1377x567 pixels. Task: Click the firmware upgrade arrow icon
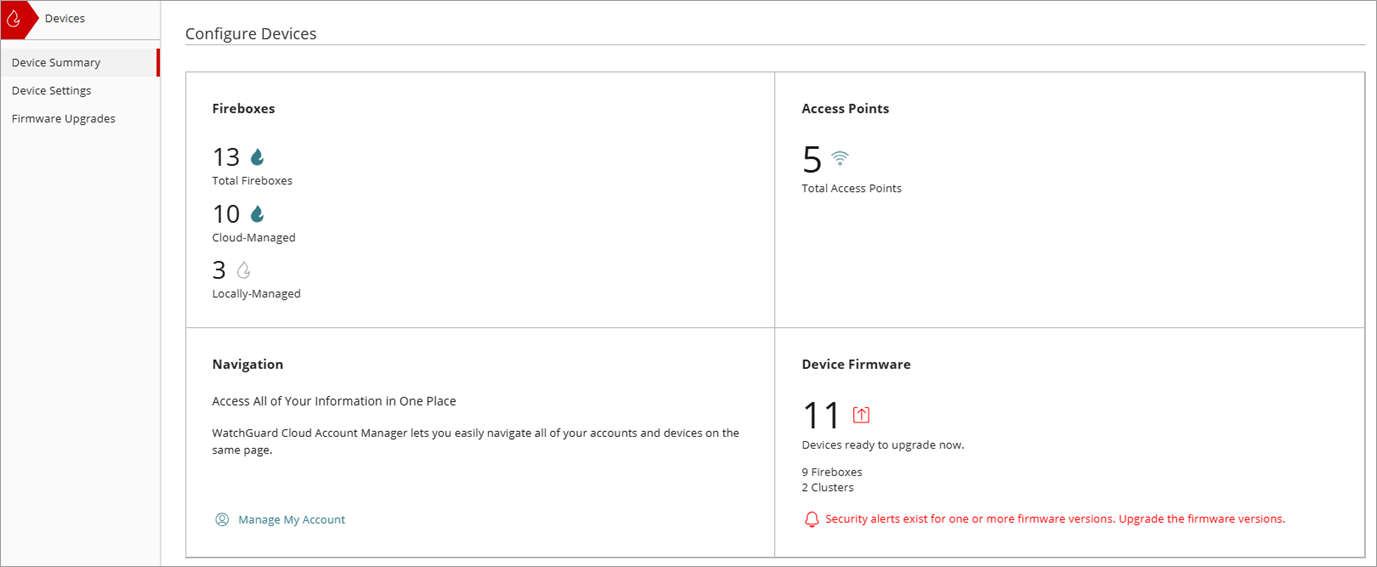pos(861,414)
